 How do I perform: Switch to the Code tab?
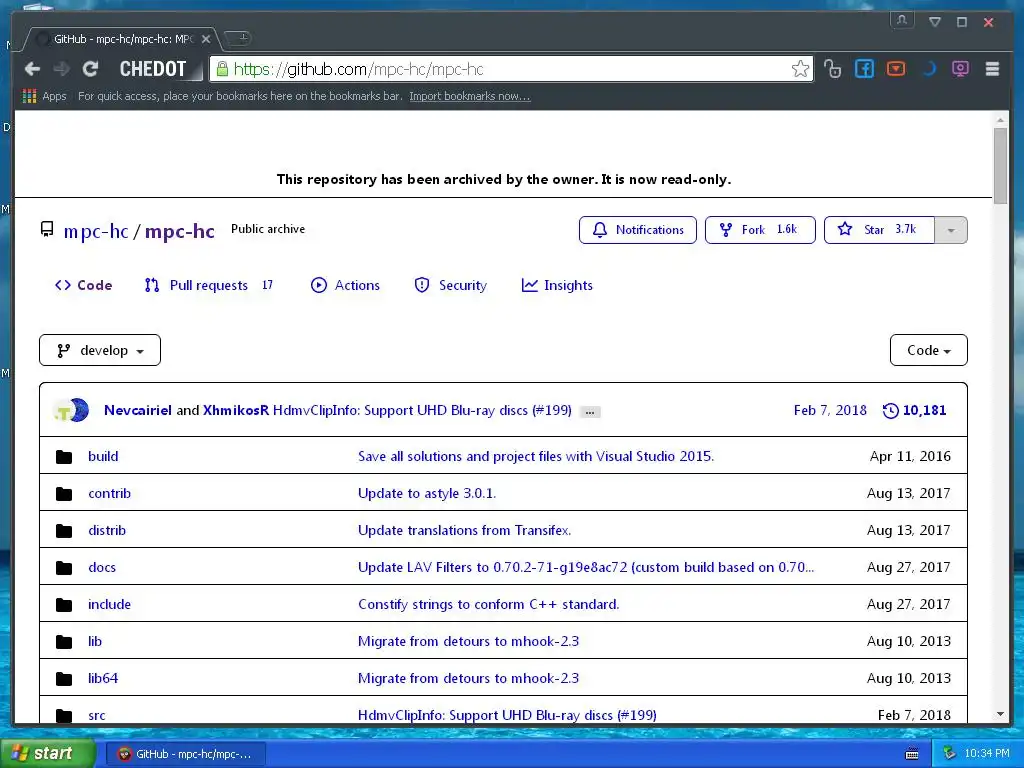click(x=84, y=285)
